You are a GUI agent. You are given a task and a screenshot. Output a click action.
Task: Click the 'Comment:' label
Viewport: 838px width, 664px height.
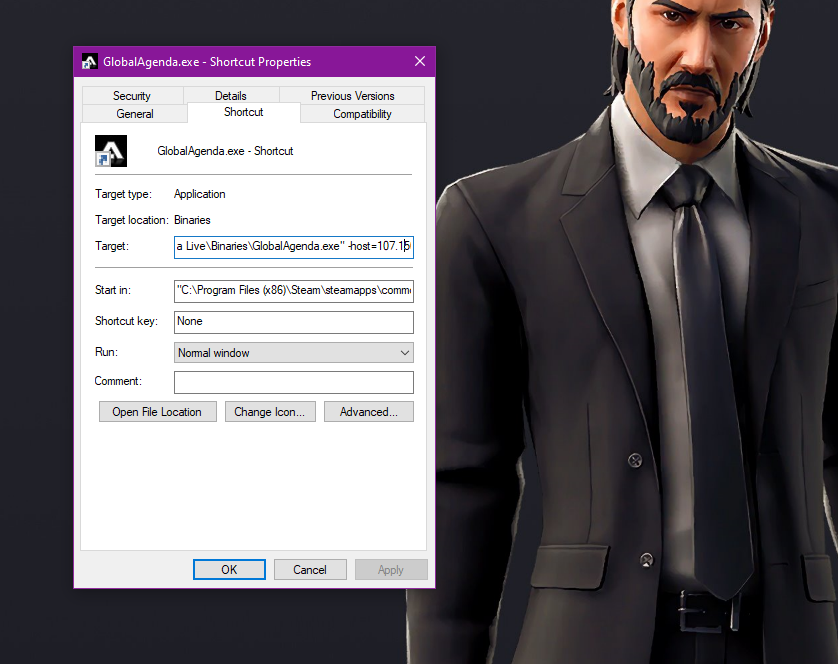point(118,381)
